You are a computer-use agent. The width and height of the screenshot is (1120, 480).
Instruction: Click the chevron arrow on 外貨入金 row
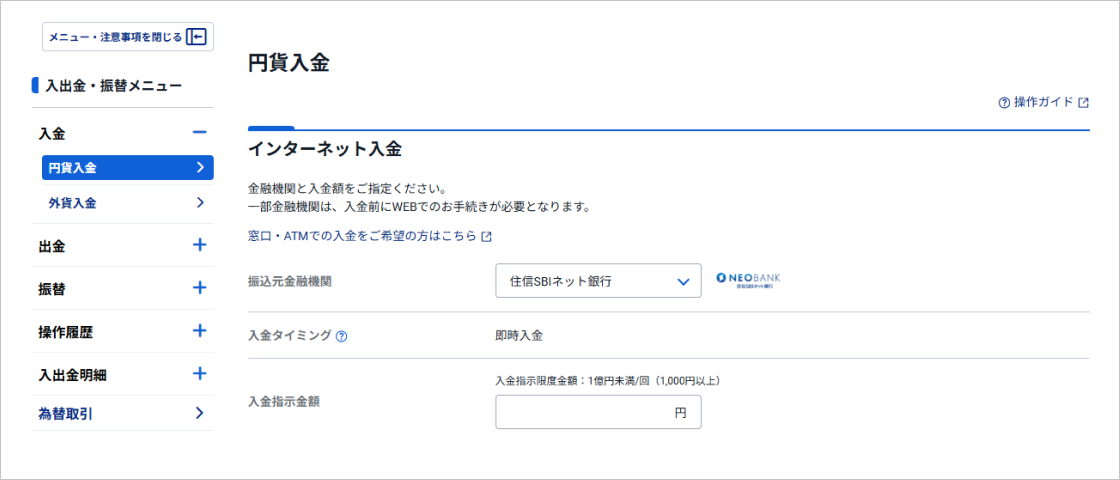point(200,203)
